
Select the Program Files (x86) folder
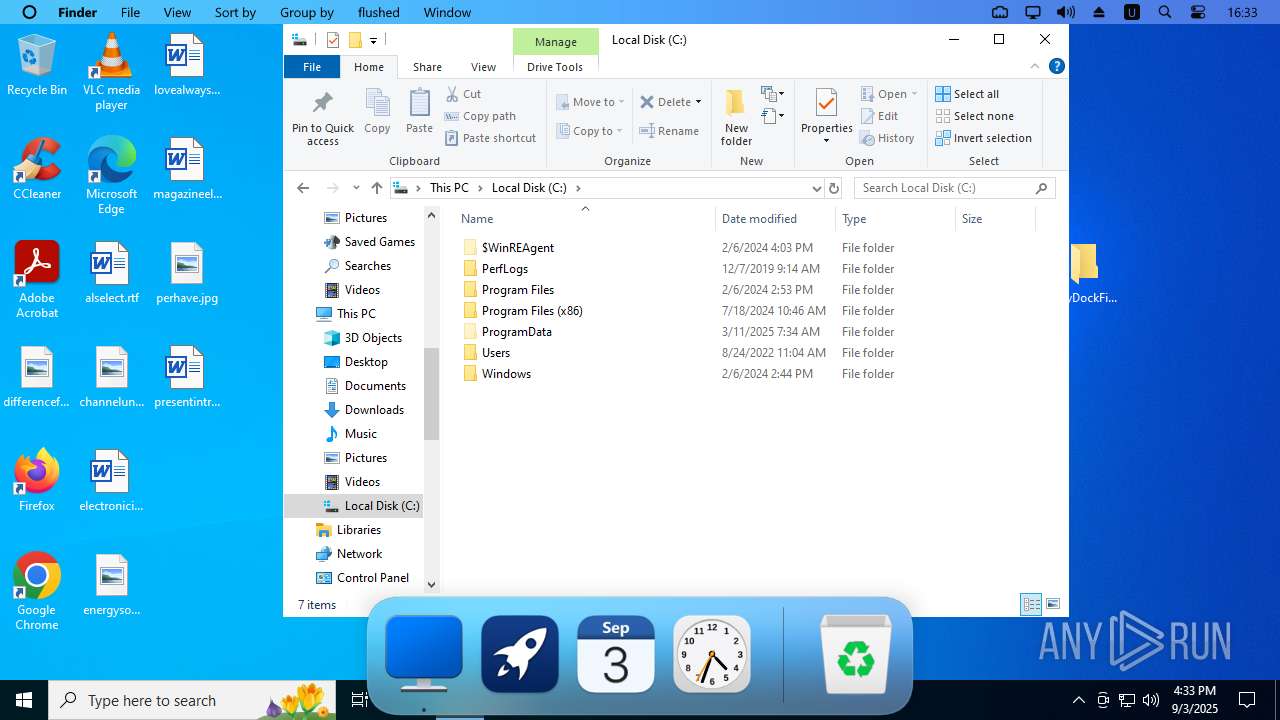[x=532, y=311]
